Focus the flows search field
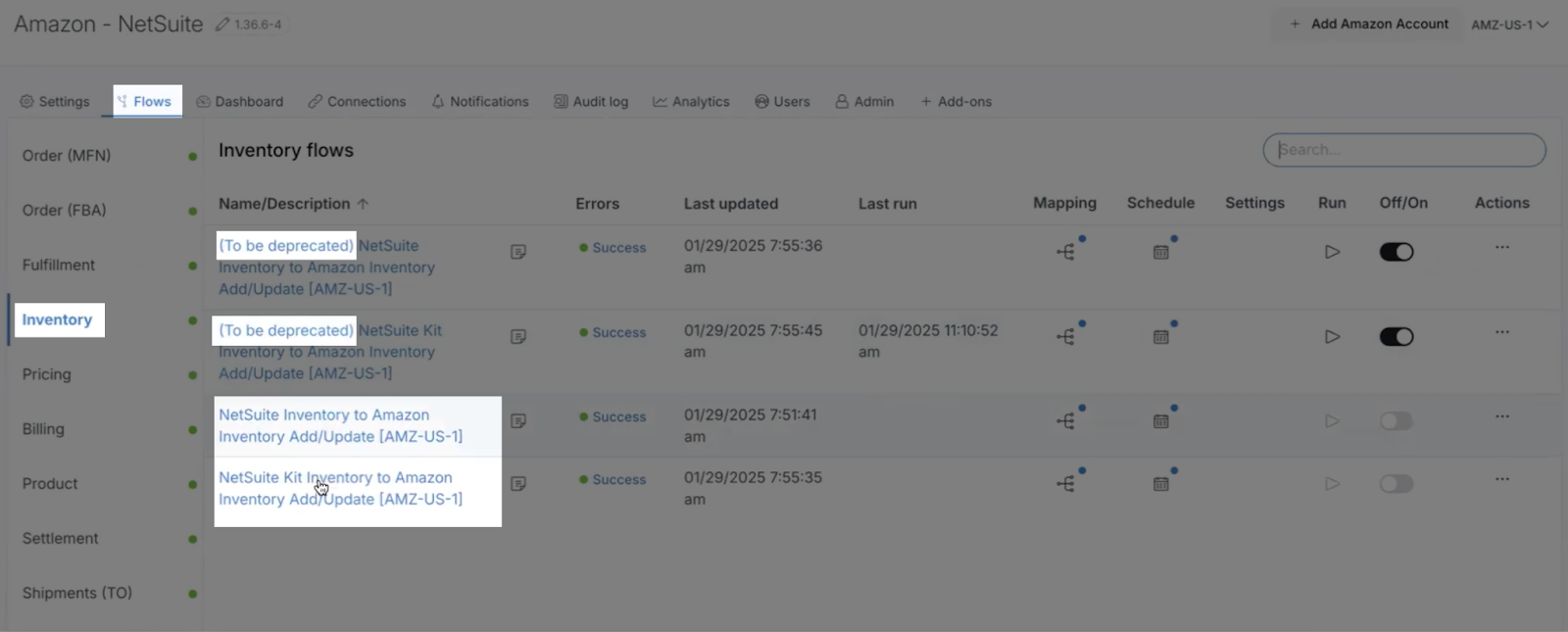The width and height of the screenshot is (1568, 632). click(x=1404, y=150)
